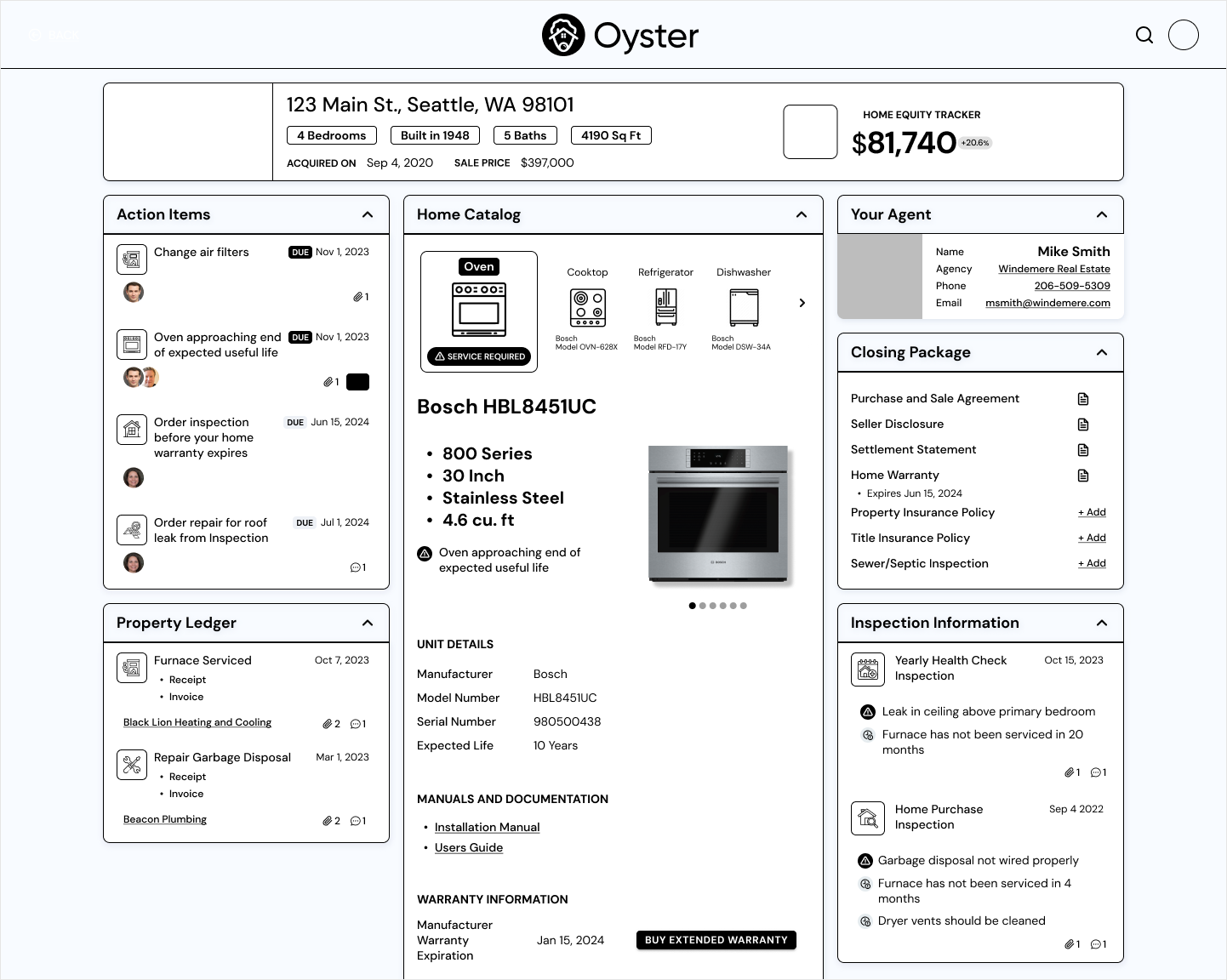1227x980 pixels.
Task: Click the 4190 Sq Ft tag
Action: point(611,135)
